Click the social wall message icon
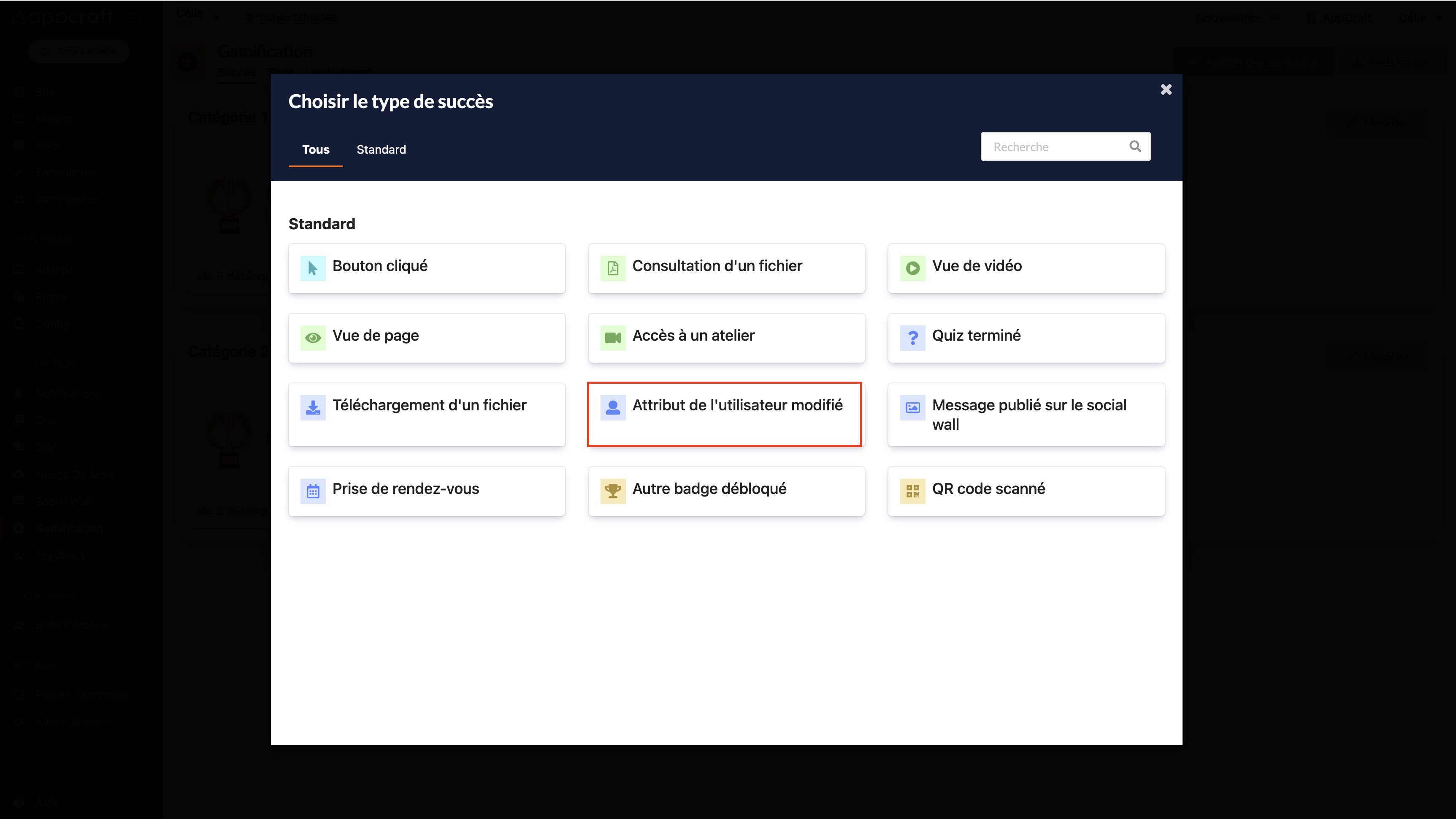Image resolution: width=1456 pixels, height=819 pixels. pos(912,407)
